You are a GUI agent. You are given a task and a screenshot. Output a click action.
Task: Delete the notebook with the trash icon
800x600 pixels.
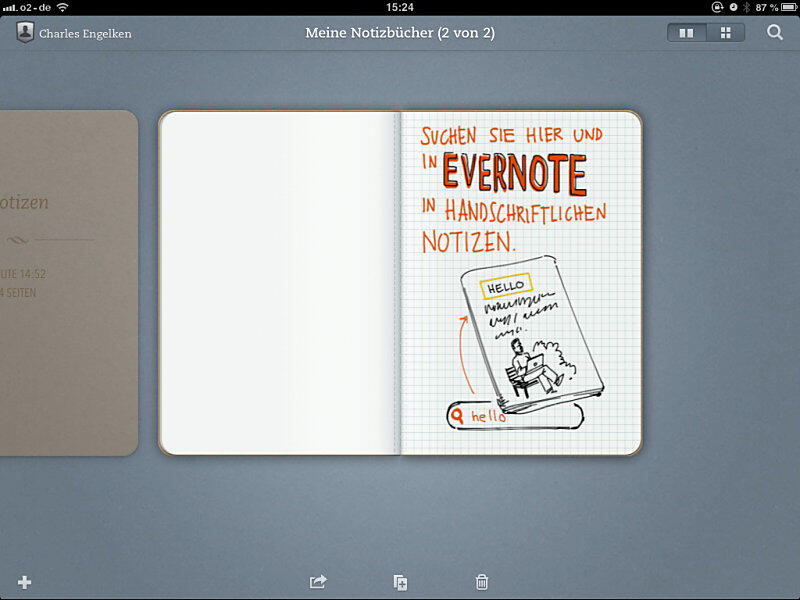(x=482, y=582)
